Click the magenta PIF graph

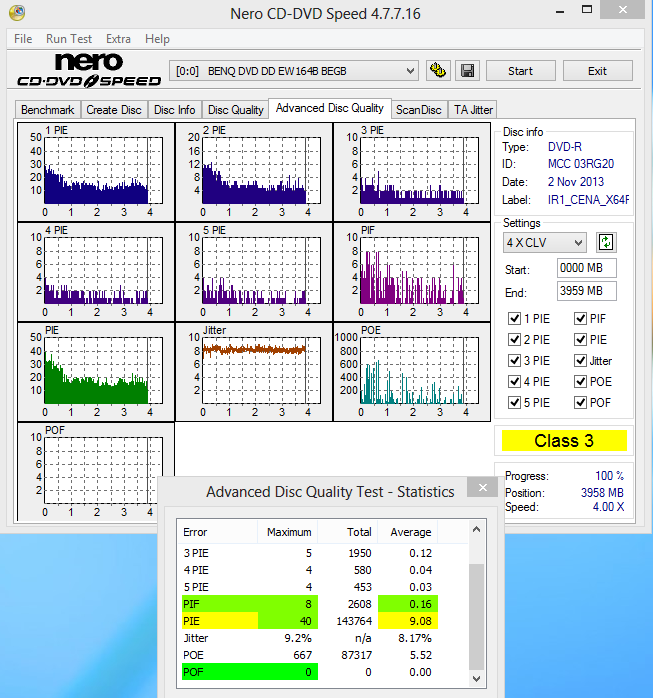[412, 272]
